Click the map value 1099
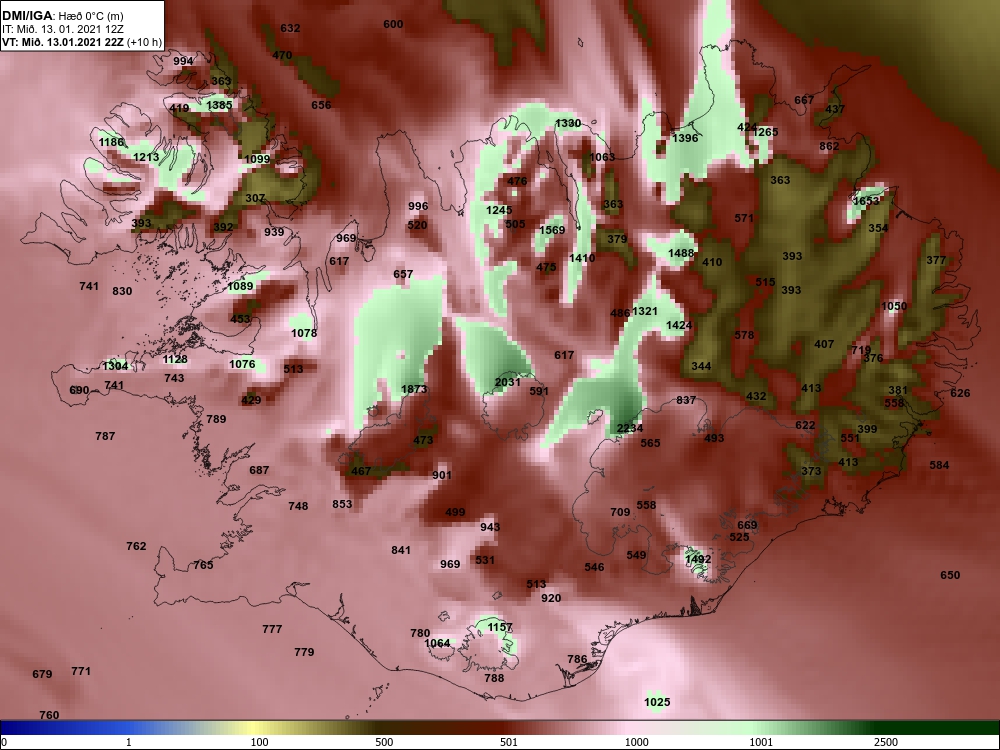Viewport: 1000px width, 750px height. tap(256, 159)
